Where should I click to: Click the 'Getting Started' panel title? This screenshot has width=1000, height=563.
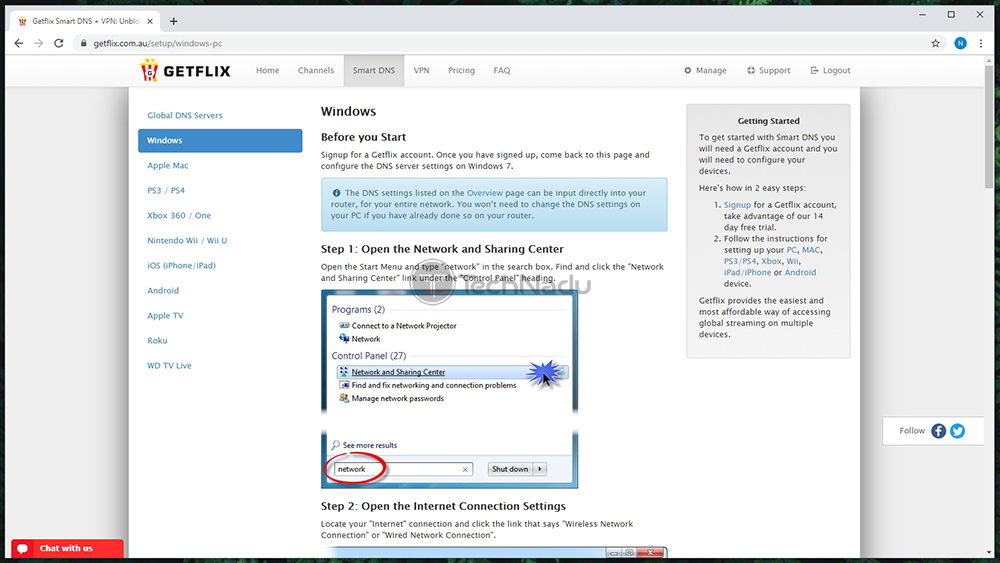coord(768,121)
